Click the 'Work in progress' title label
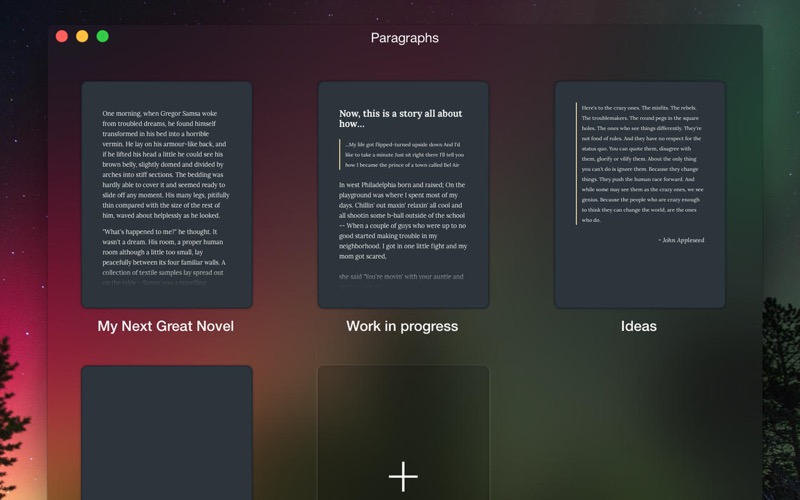 click(x=402, y=326)
